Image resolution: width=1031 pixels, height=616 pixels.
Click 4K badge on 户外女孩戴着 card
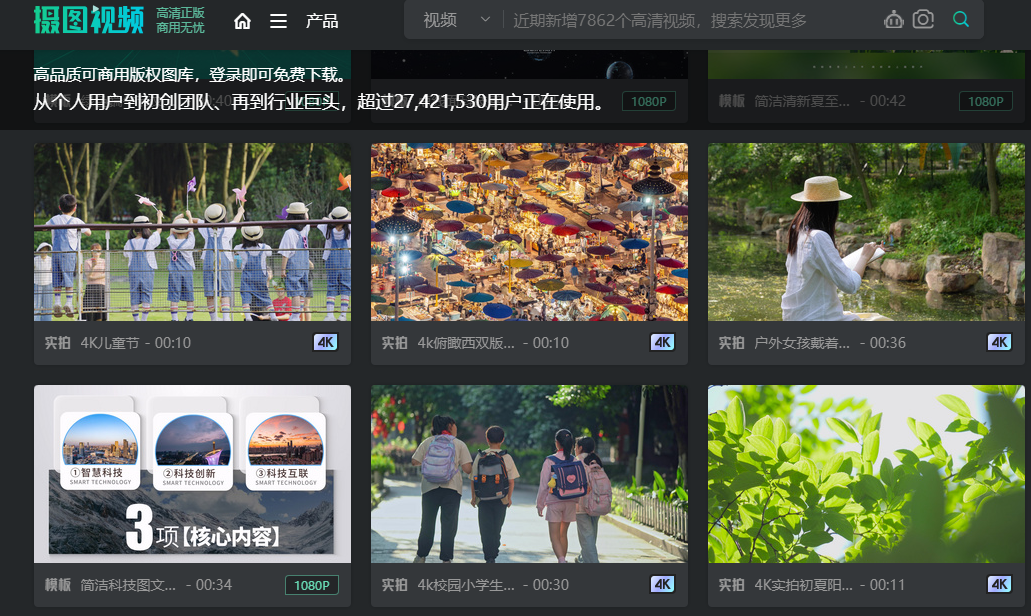[999, 343]
